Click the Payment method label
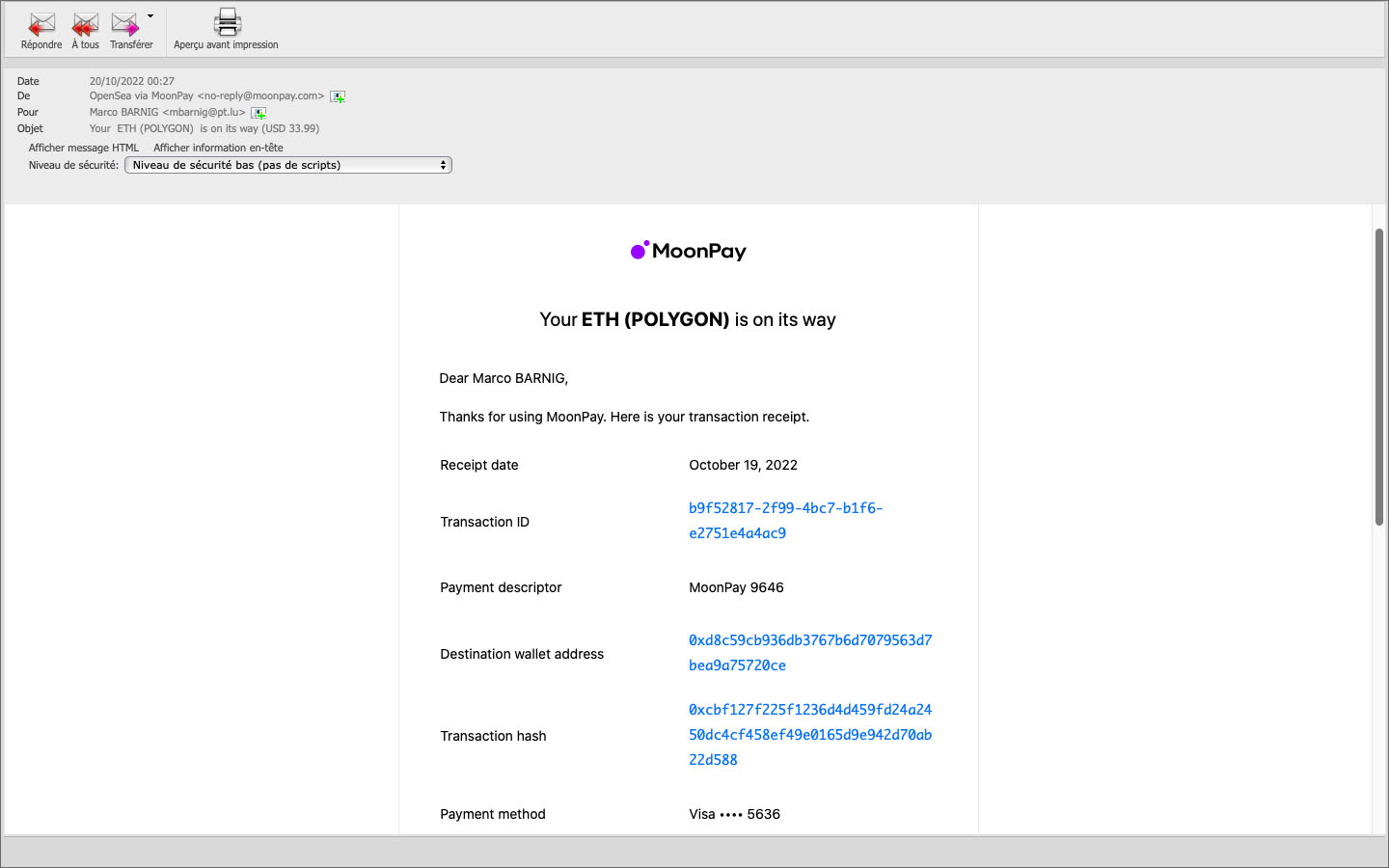 click(x=493, y=814)
